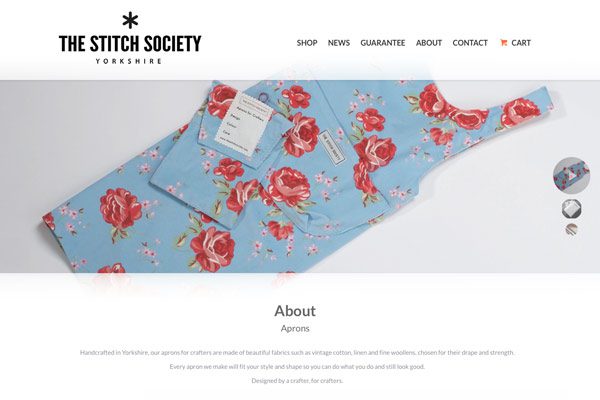This screenshot has height=400, width=600.
Task: Navigate to the ABOUT page
Action: point(429,43)
